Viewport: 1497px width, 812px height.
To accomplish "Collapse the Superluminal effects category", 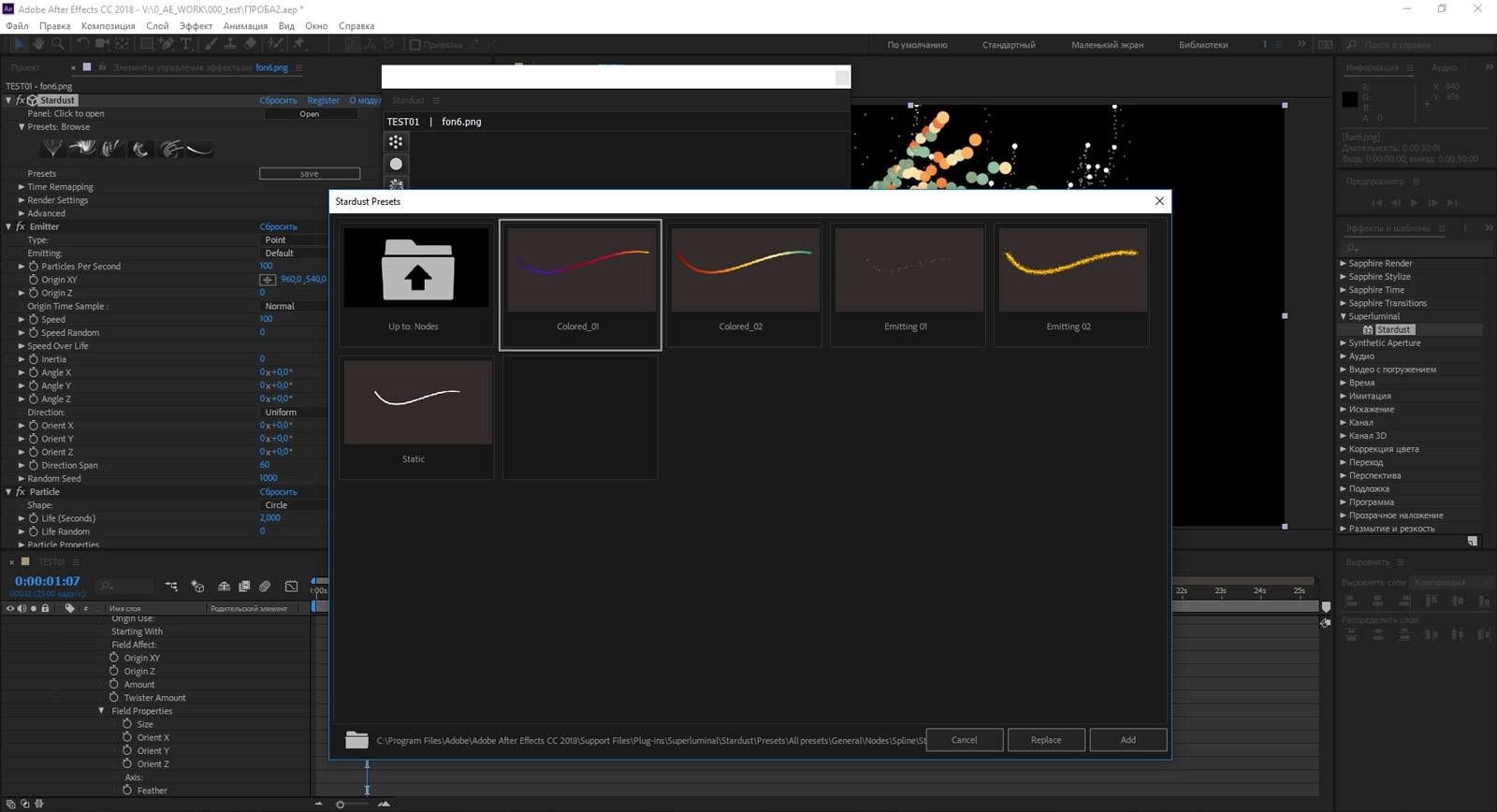I will pyautogui.click(x=1344, y=316).
